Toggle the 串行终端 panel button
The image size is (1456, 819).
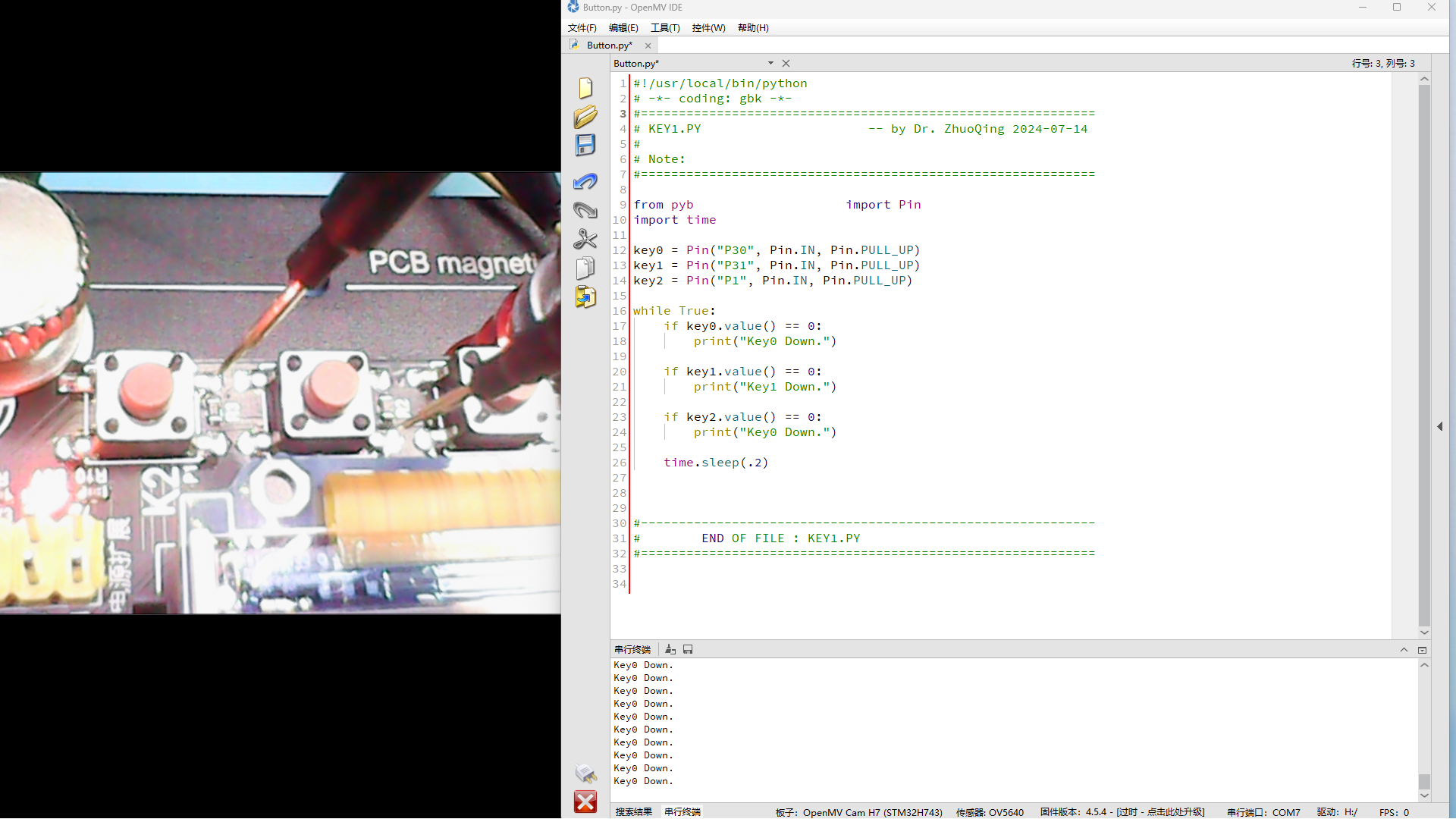[682, 812]
